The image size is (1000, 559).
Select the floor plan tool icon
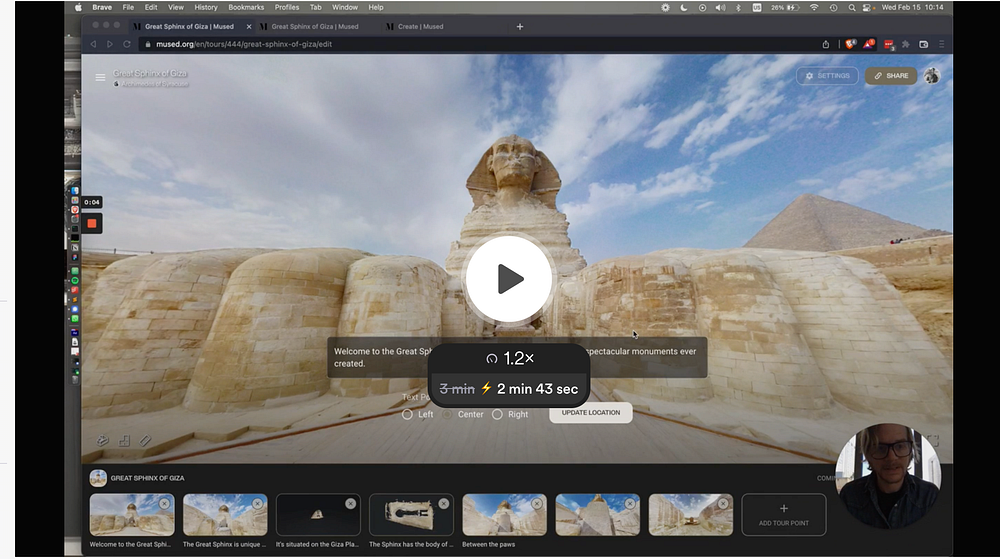pyautogui.click(x=124, y=440)
